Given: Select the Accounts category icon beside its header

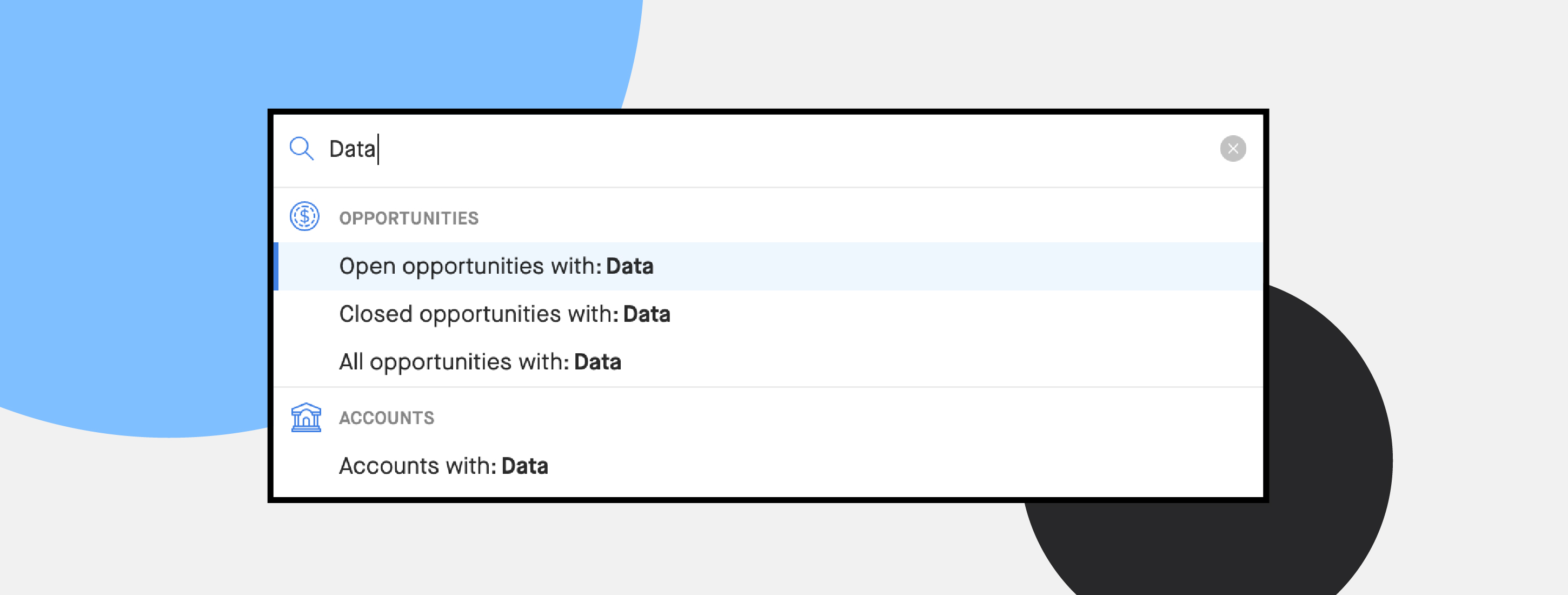Looking at the screenshot, I should pos(306,418).
